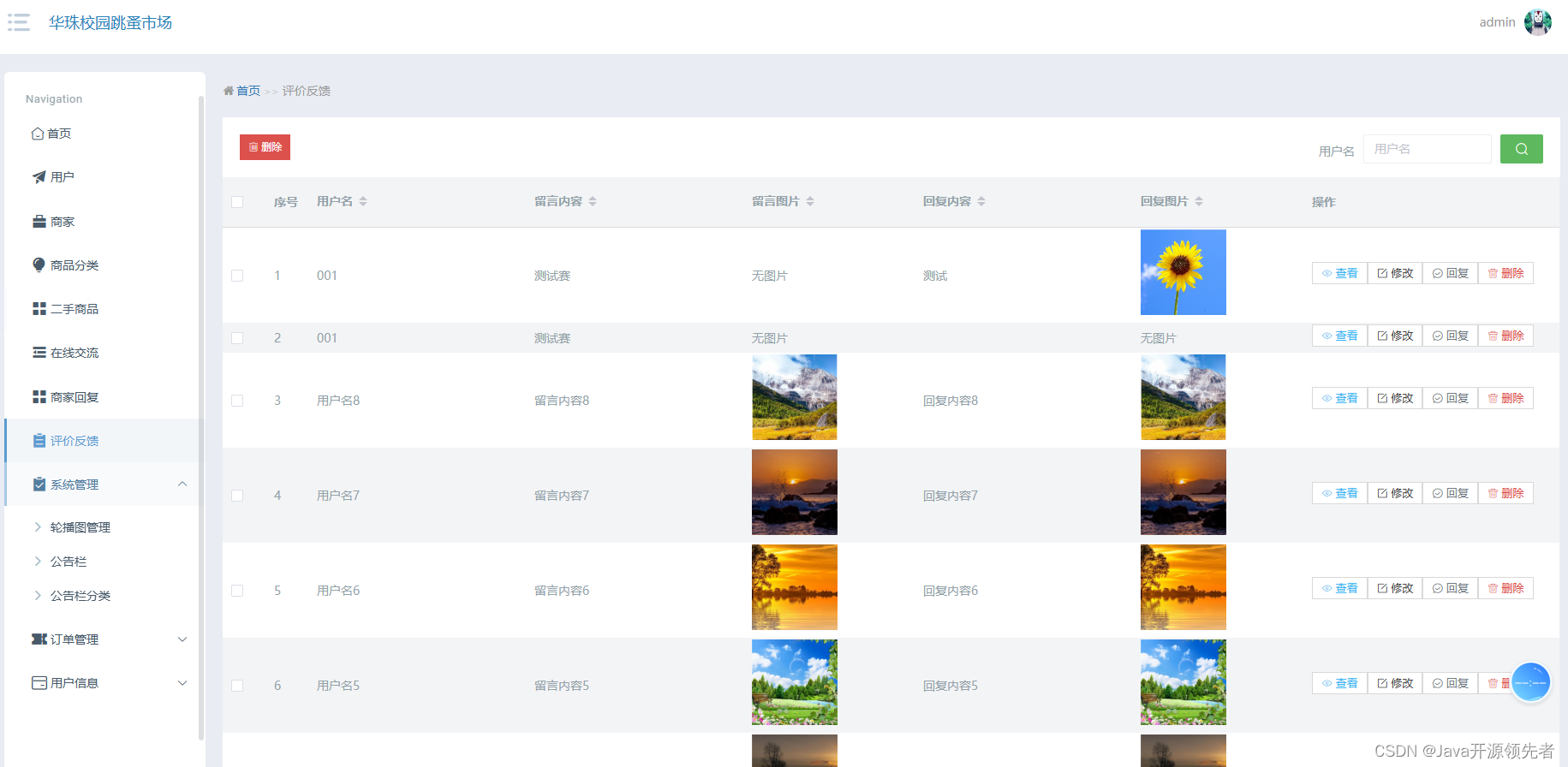Viewport: 1568px width, 767px height.
Task: Go to 商家回复 in sidebar
Action: click(75, 397)
